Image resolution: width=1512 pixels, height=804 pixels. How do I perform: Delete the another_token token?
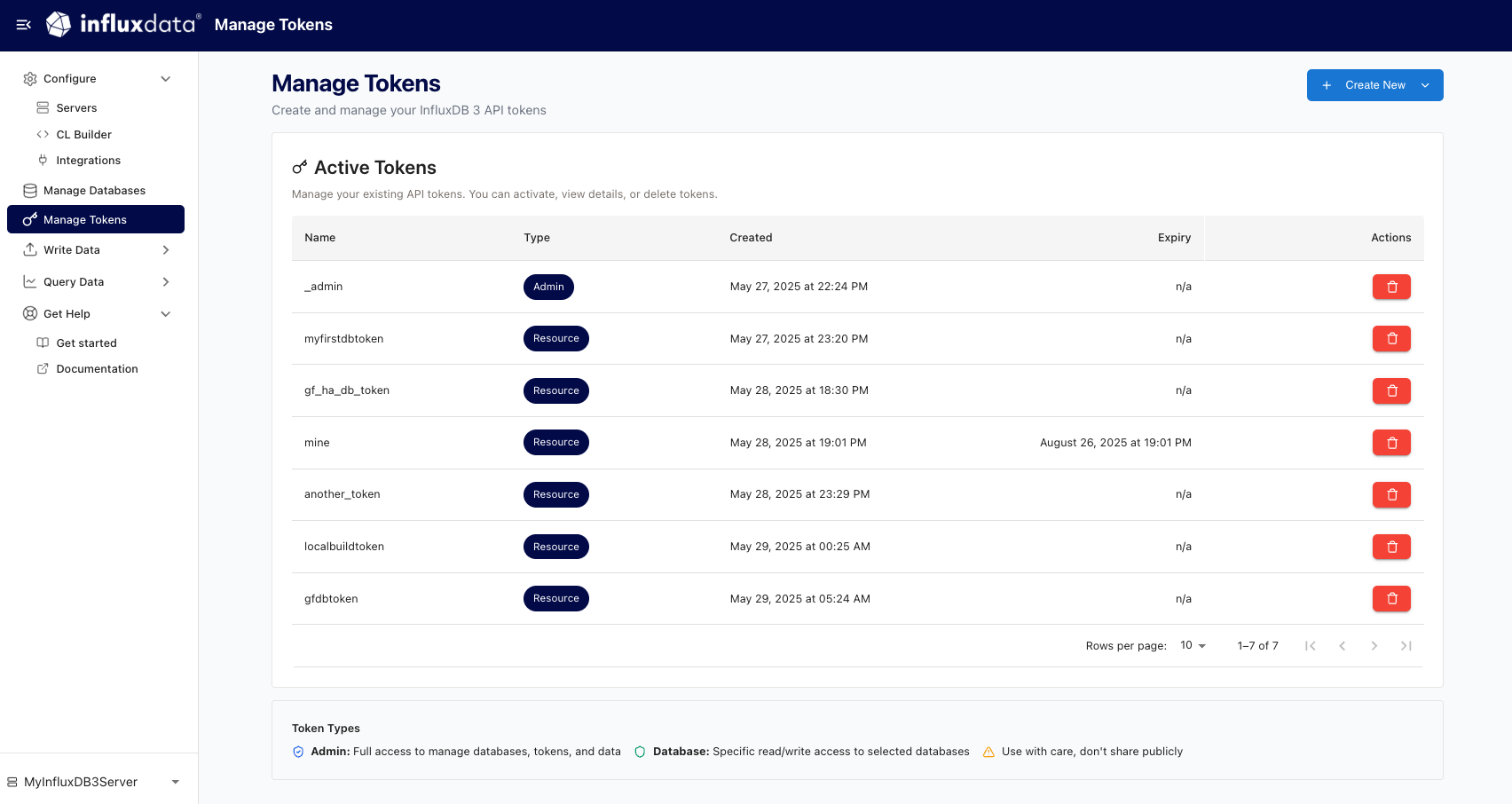click(x=1391, y=494)
